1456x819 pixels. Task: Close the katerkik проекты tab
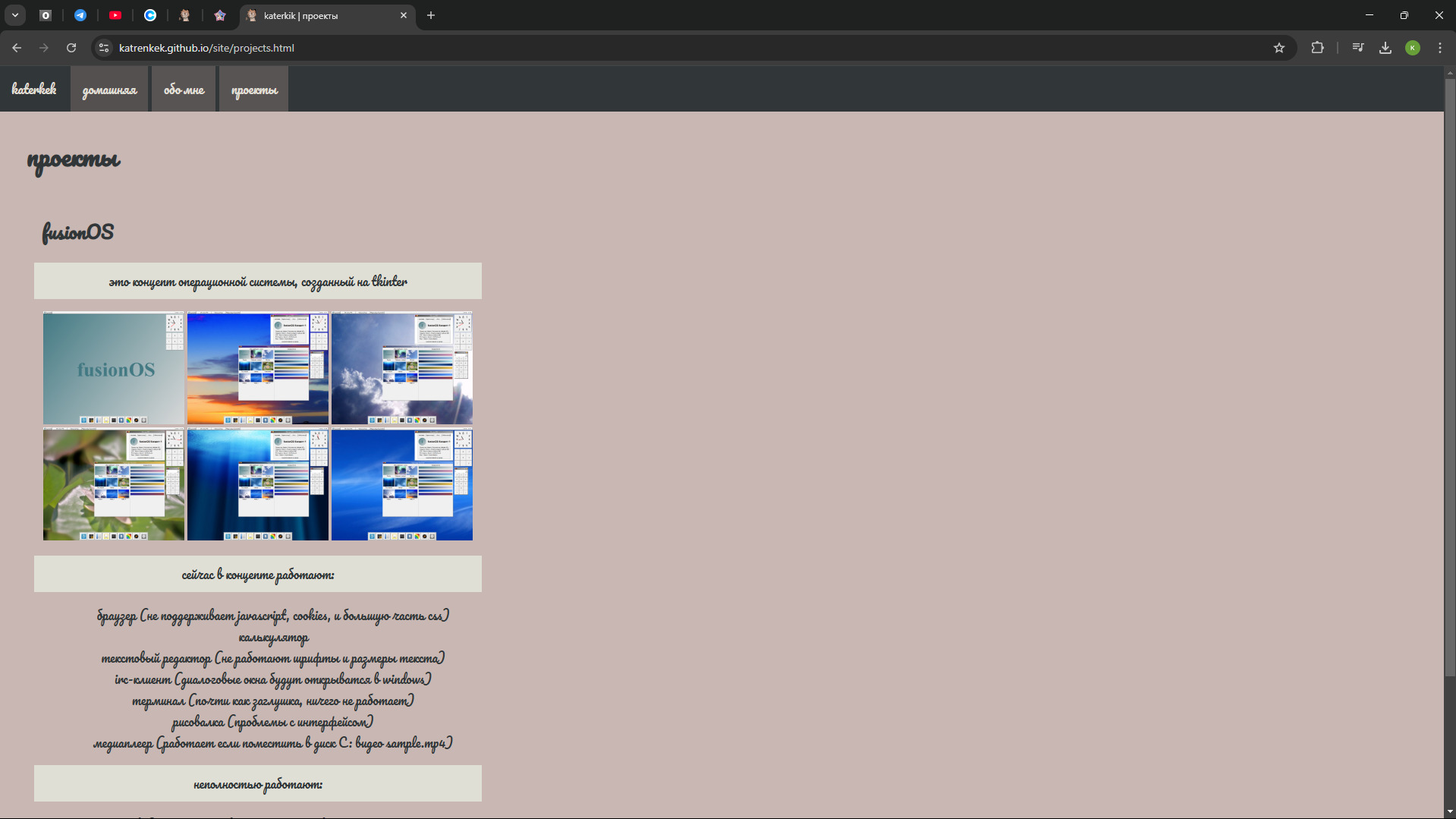404,15
